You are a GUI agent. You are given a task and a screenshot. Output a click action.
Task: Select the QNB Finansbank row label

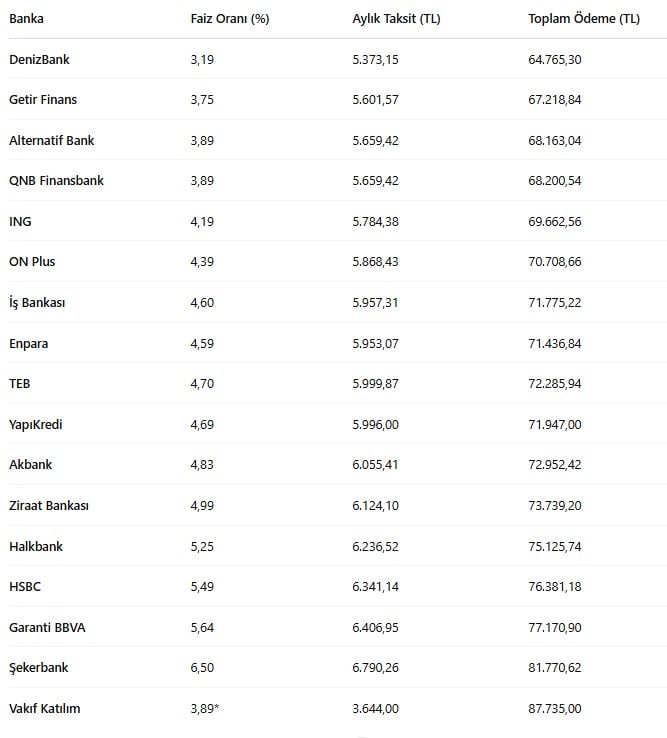[x=56, y=181]
